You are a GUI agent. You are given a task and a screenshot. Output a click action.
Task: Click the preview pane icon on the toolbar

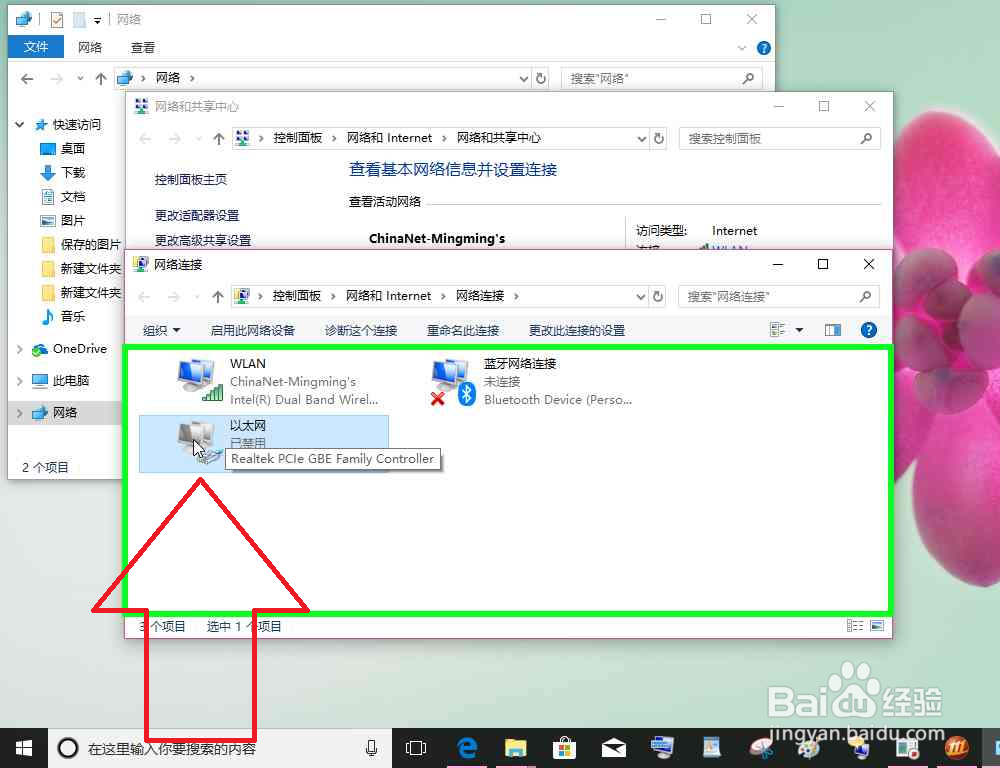pyautogui.click(x=832, y=330)
